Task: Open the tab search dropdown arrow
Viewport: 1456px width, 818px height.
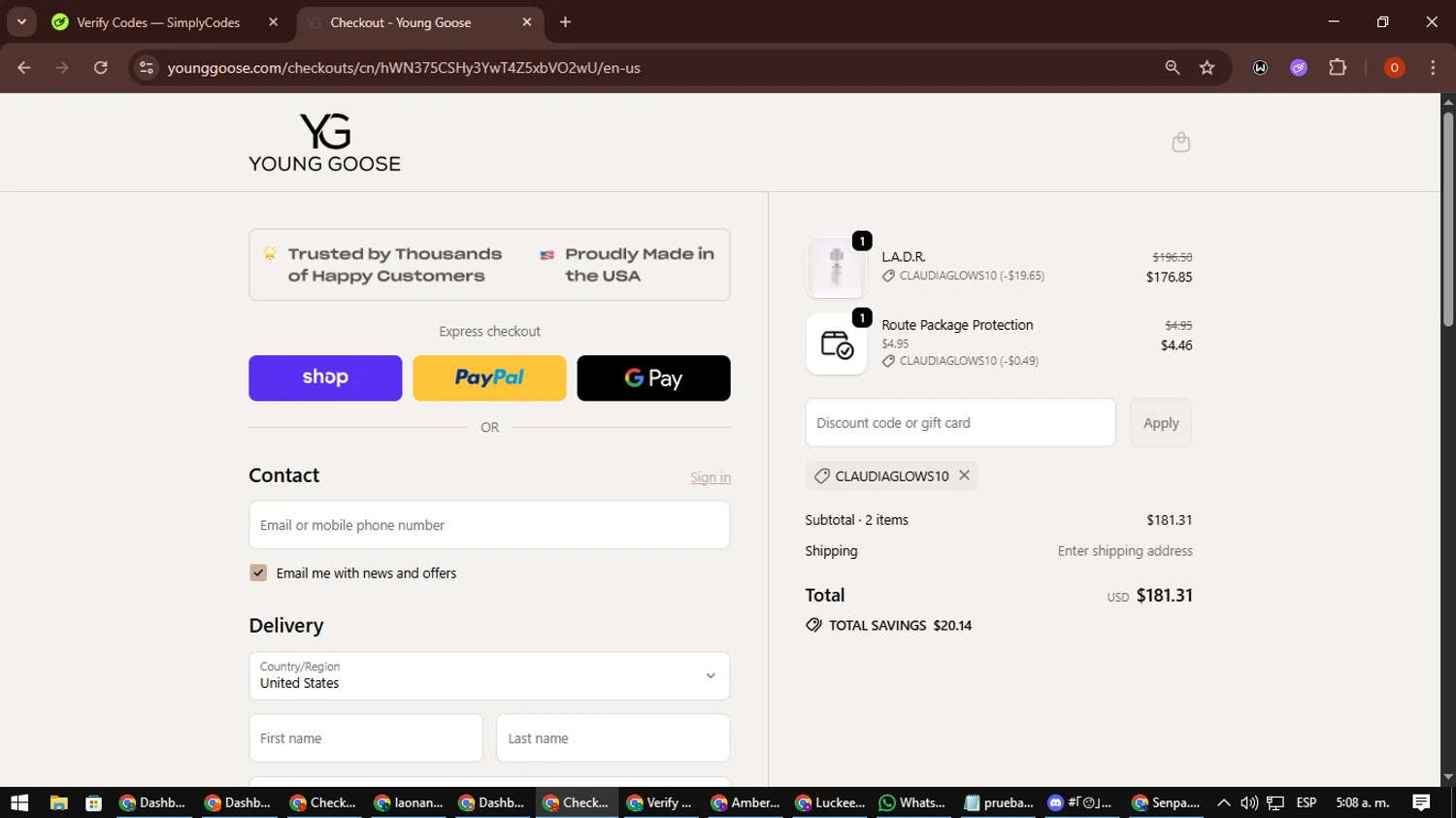Action: (21, 21)
